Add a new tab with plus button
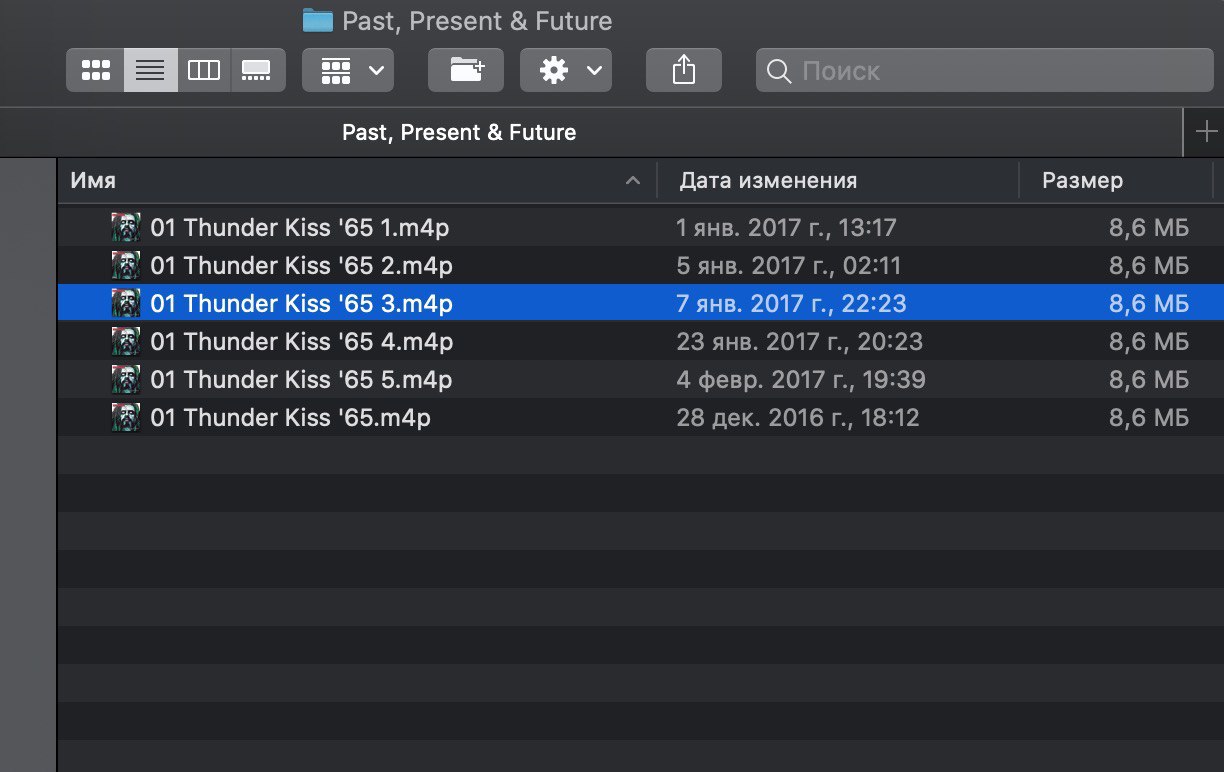 [1204, 132]
